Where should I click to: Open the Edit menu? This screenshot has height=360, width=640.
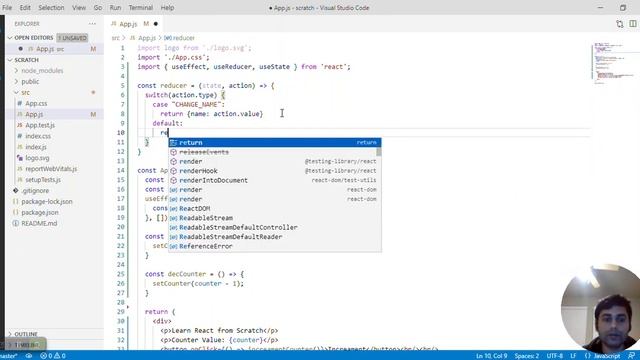coord(25,7)
